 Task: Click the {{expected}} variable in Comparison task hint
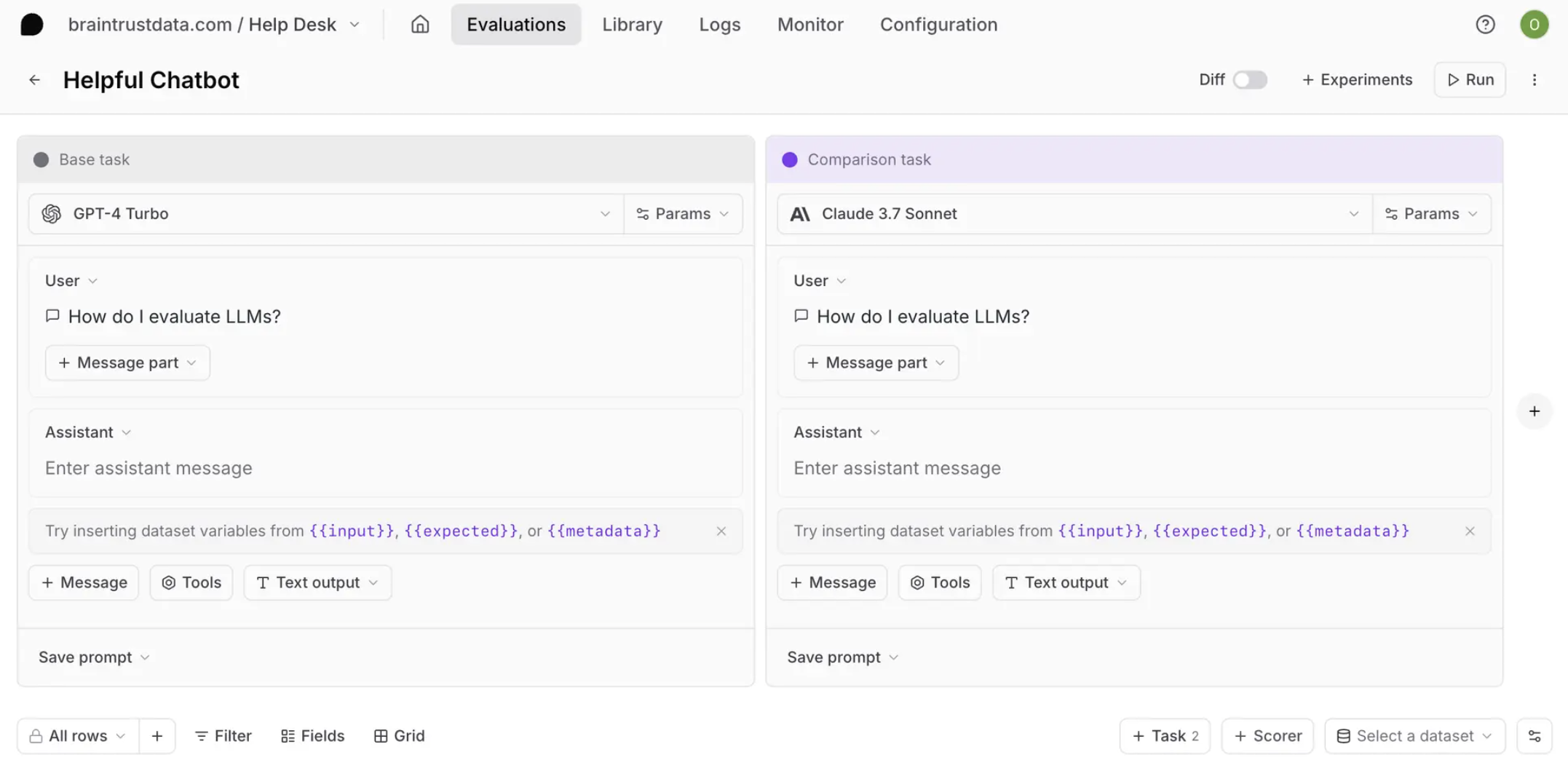(x=1210, y=531)
